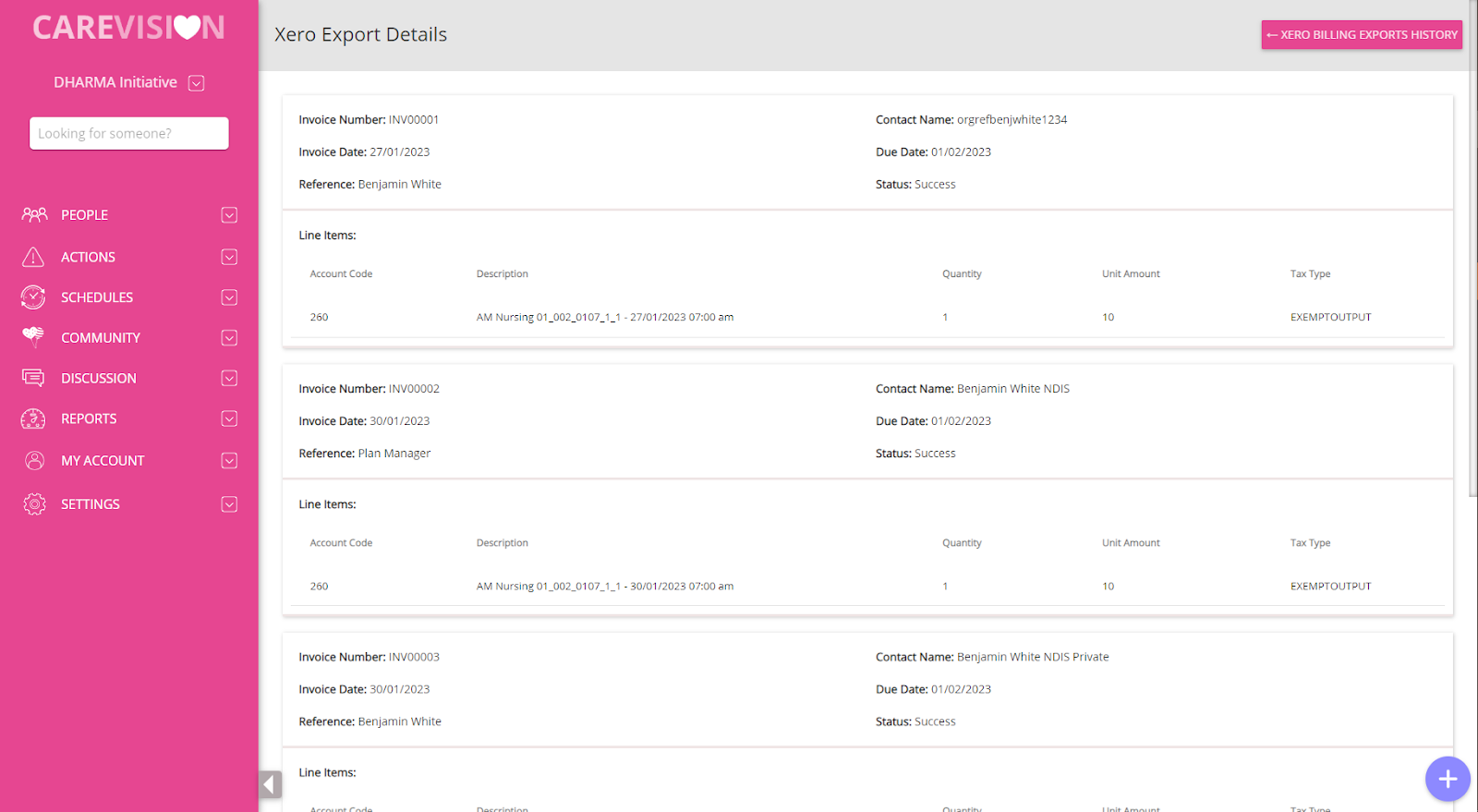This screenshot has height=812, width=1478.
Task: Collapse sidebar with the left arrow handle
Action: pyautogui.click(x=270, y=784)
